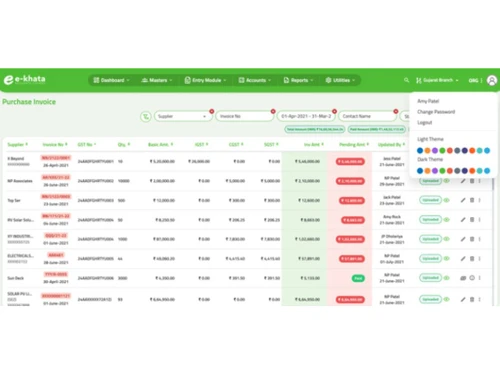The height and width of the screenshot is (375, 500).
Task: Edit the SOLAR PV invoice row
Action: (x=463, y=299)
